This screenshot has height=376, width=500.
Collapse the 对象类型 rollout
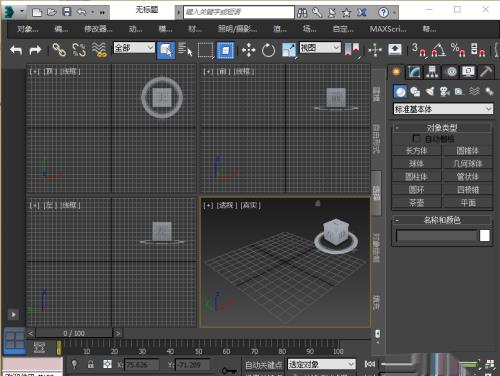[x=442, y=128]
